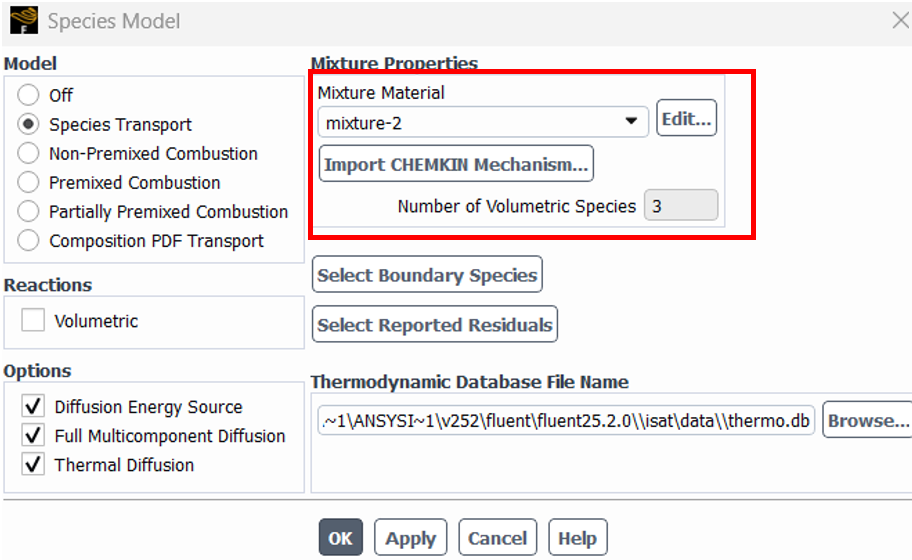Choose Non-Premixed Combustion model
Screen dimensions: 912x560
[28, 153]
